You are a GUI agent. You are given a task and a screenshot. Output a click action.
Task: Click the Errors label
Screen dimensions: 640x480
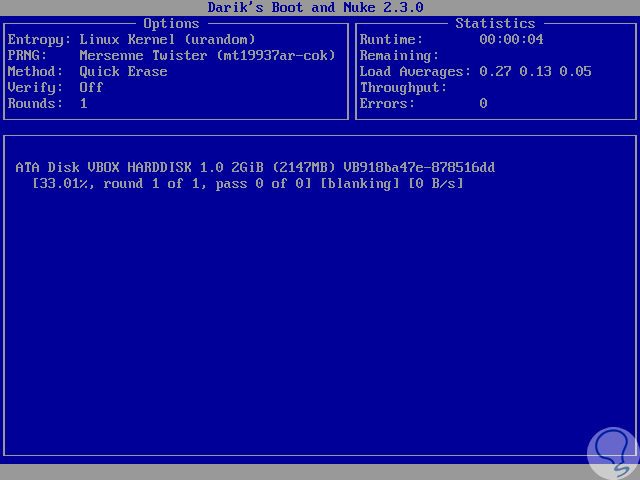pos(387,104)
